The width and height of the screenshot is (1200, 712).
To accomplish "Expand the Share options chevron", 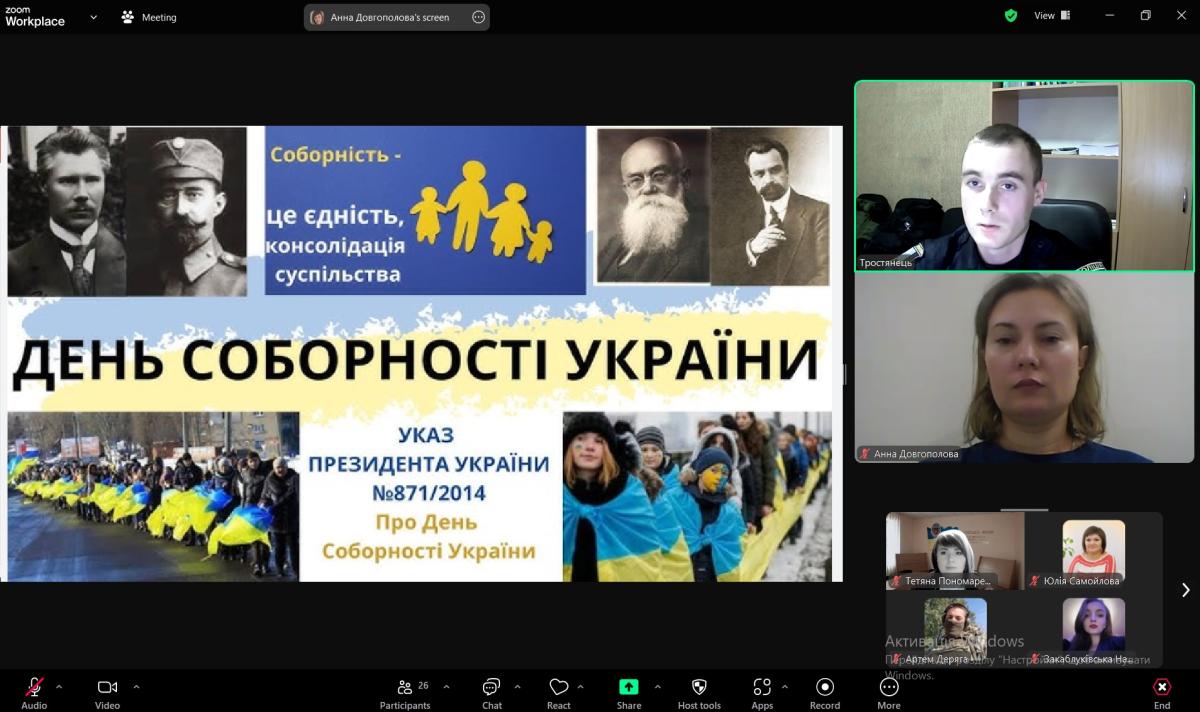I will pyautogui.click(x=657, y=687).
